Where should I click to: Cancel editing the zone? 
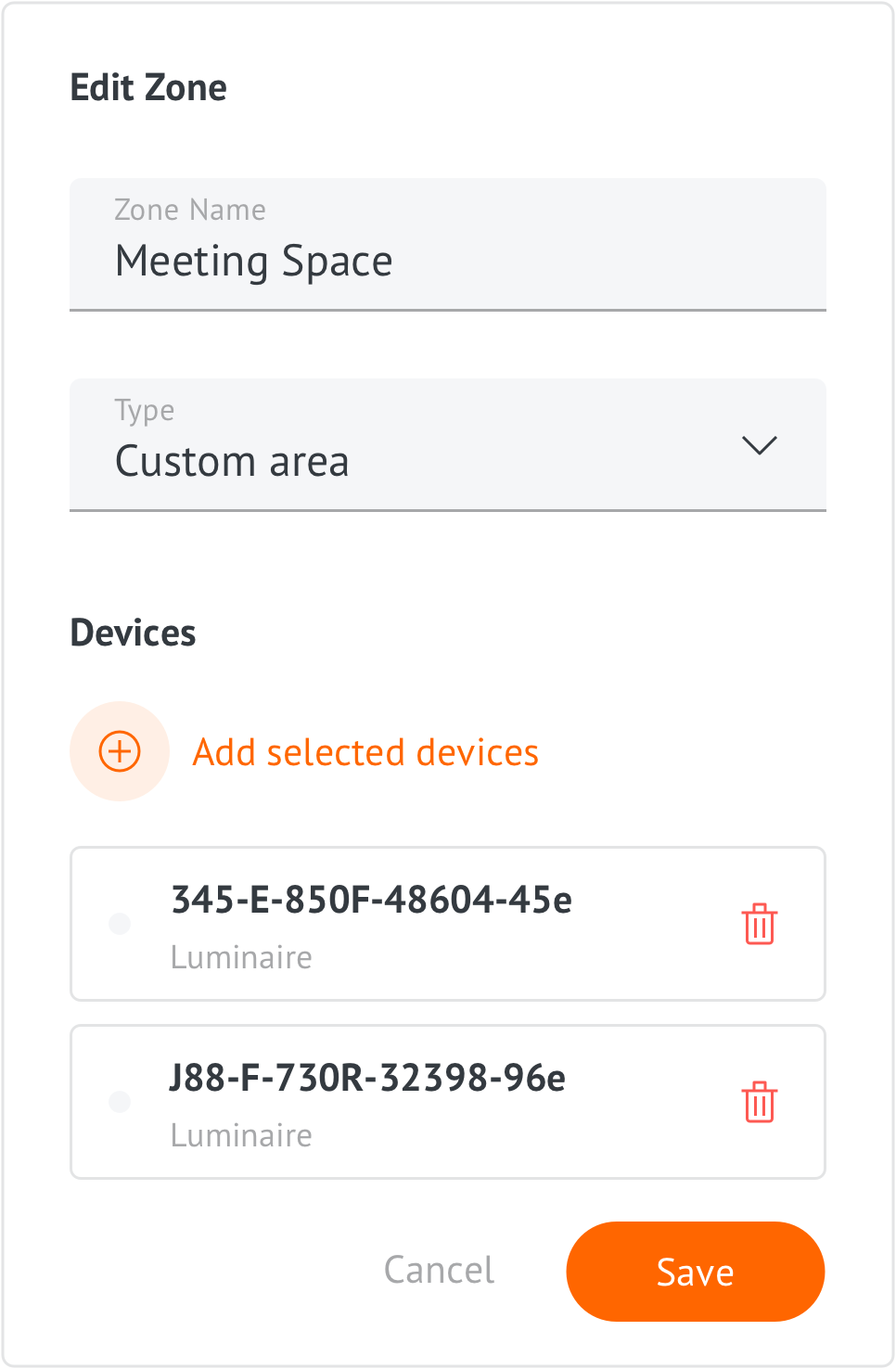(x=440, y=1271)
